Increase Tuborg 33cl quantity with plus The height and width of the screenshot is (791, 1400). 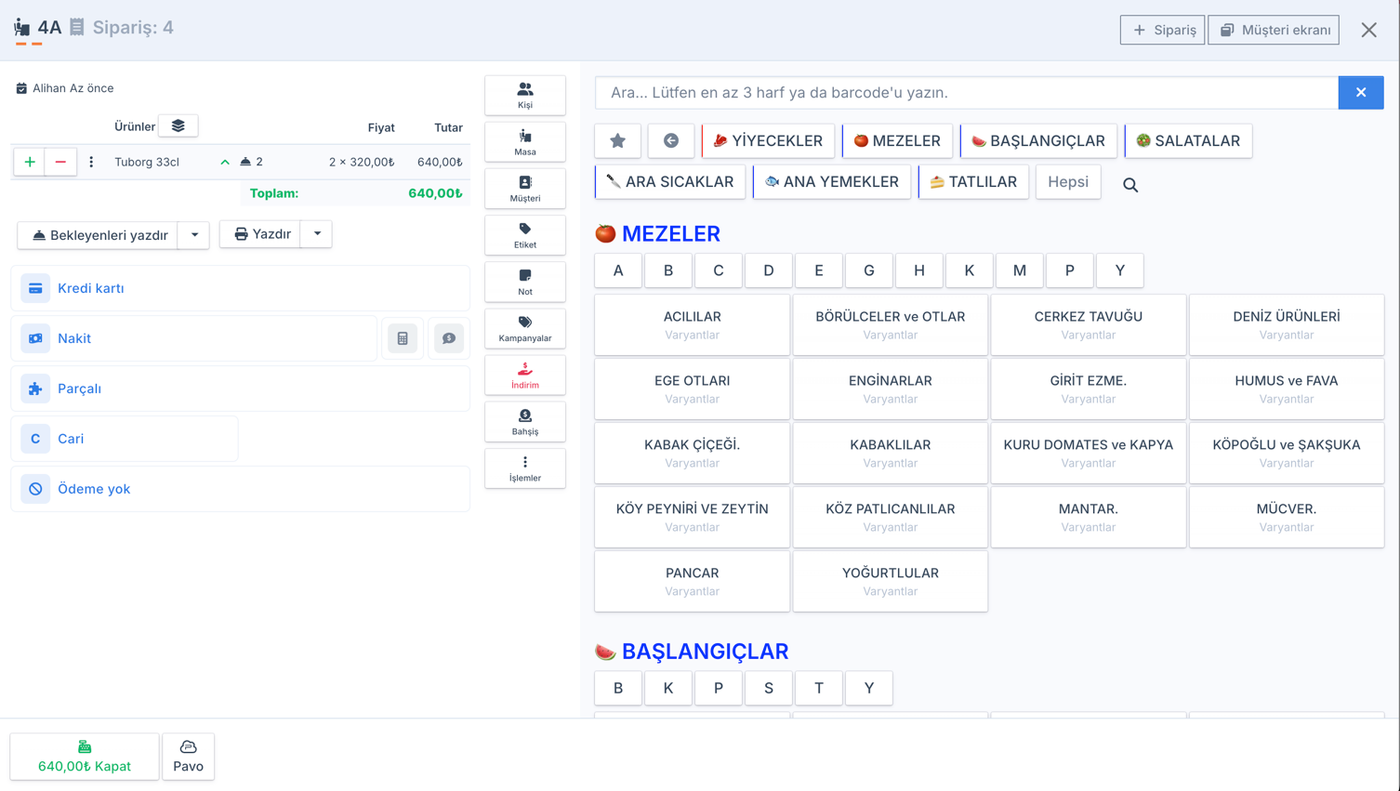pyautogui.click(x=30, y=162)
